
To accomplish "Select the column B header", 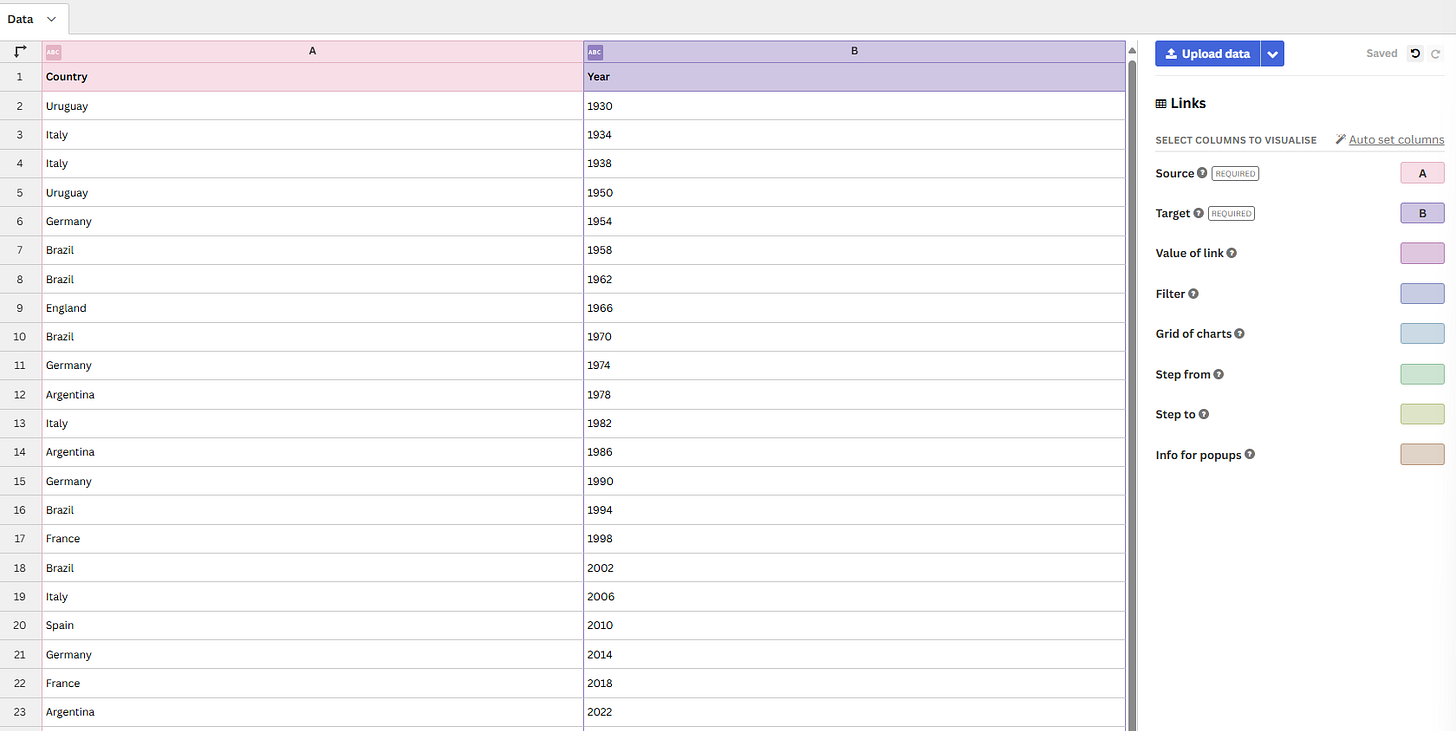I will (x=854, y=52).
